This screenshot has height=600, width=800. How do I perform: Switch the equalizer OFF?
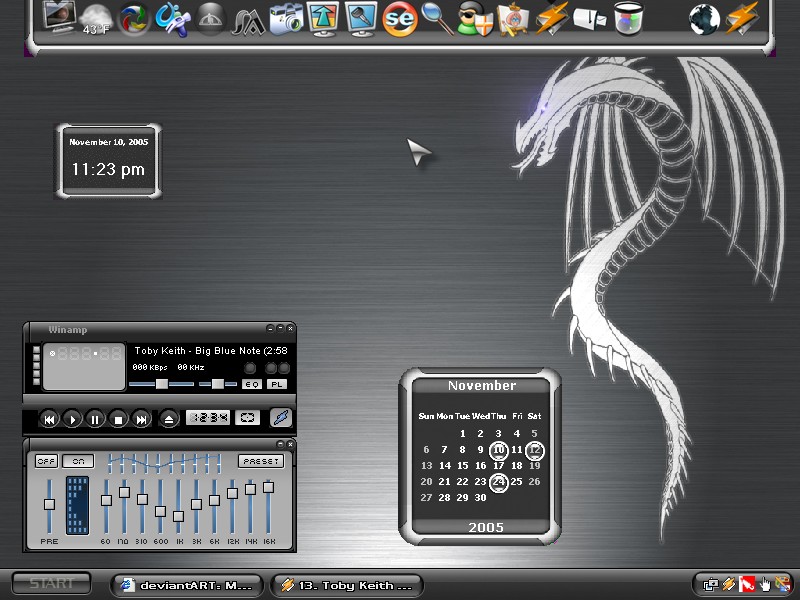(46, 461)
